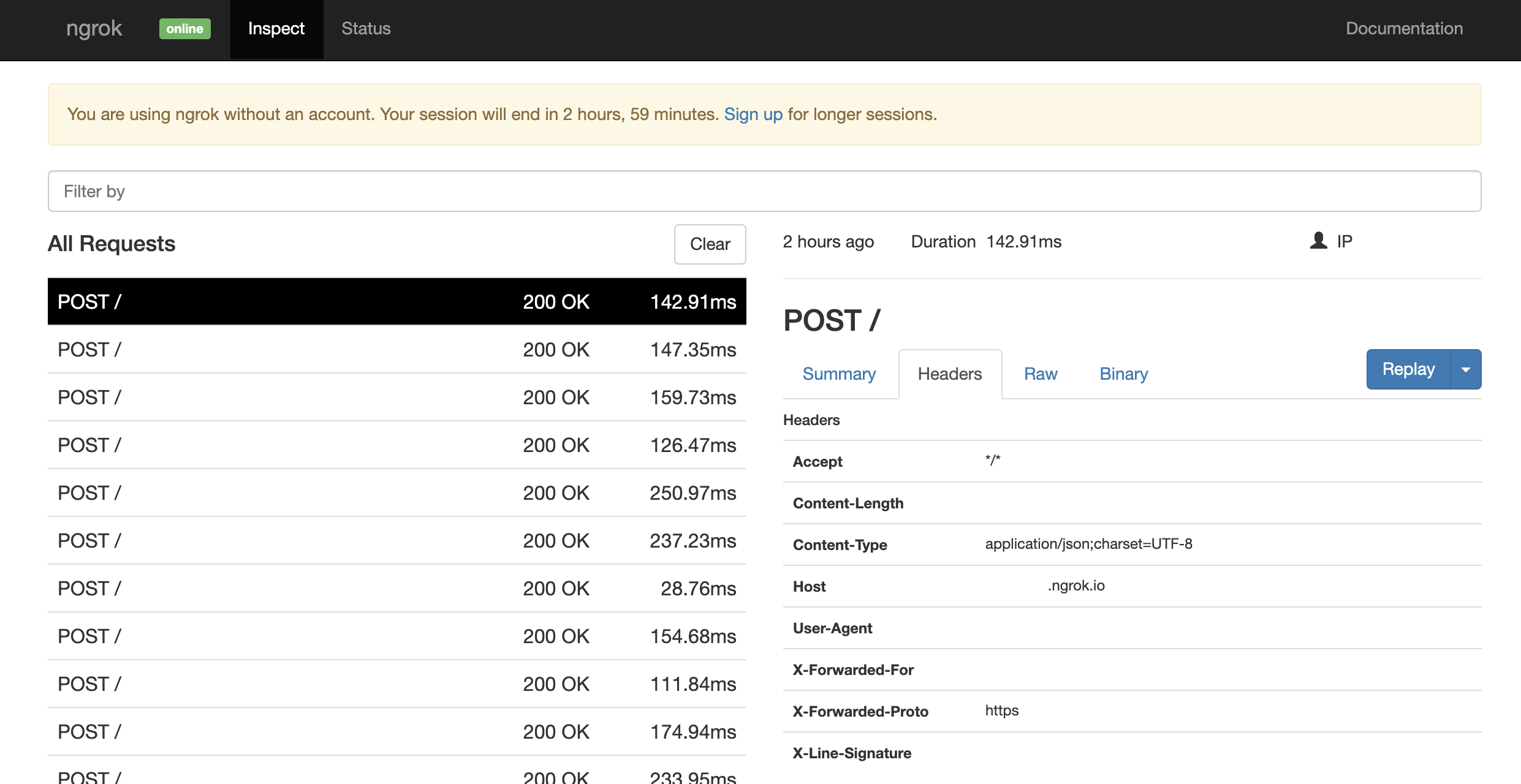Click the ngrok logo in the navbar

pos(93,28)
